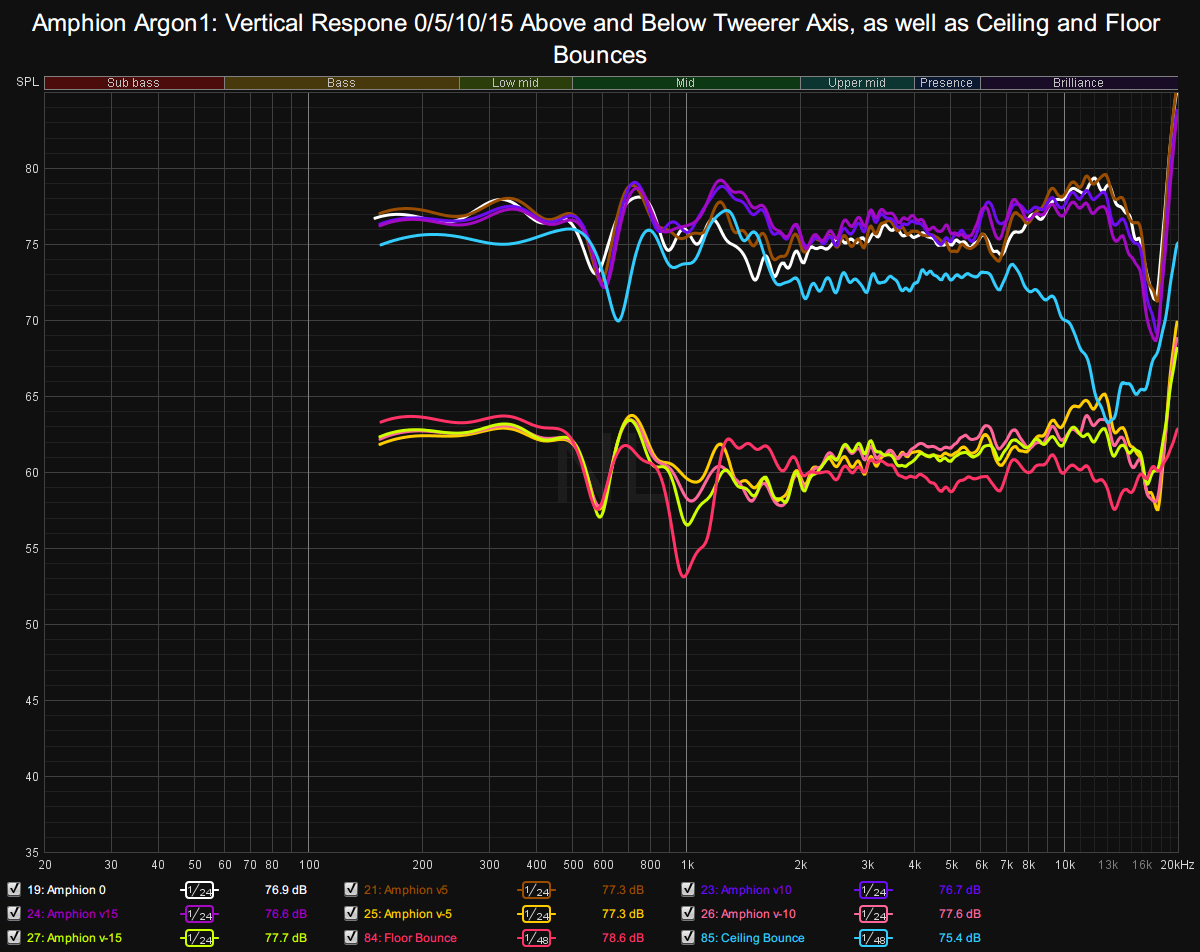Click the 1/24 smoothing icon for Amphion v-15

click(x=199, y=938)
